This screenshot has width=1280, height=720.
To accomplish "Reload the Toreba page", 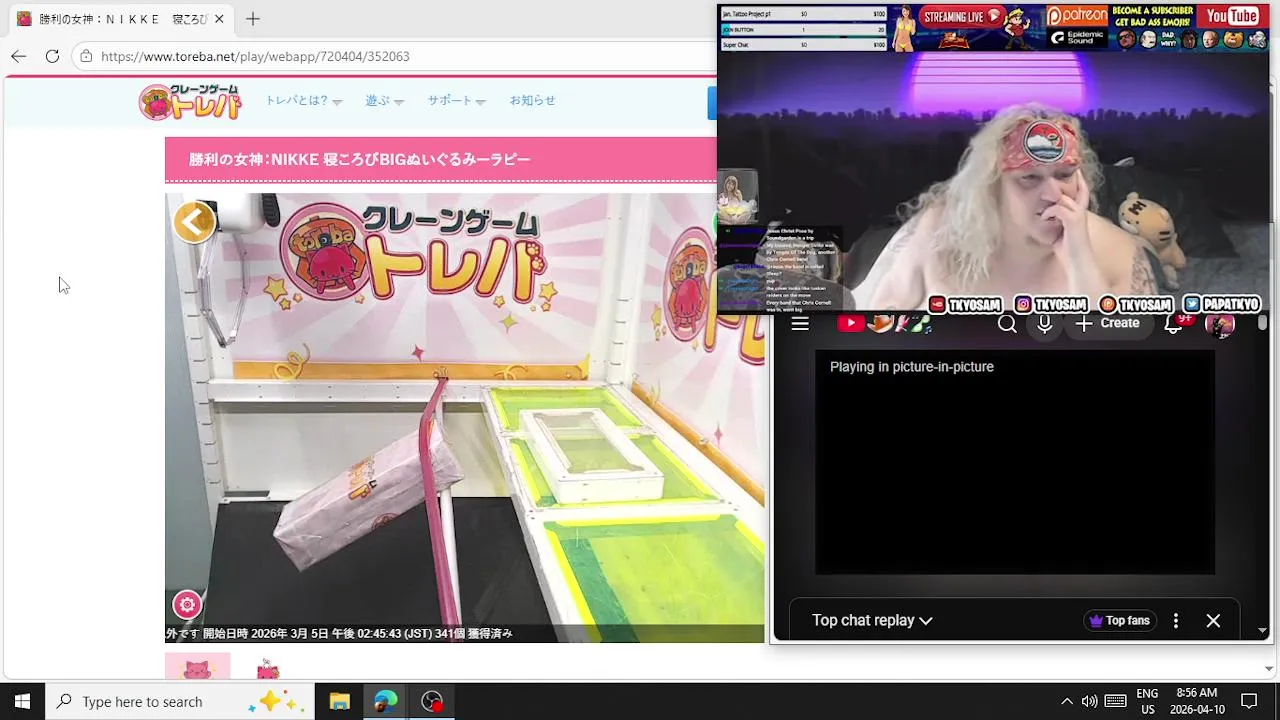I will pyautogui.click(x=52, y=56).
